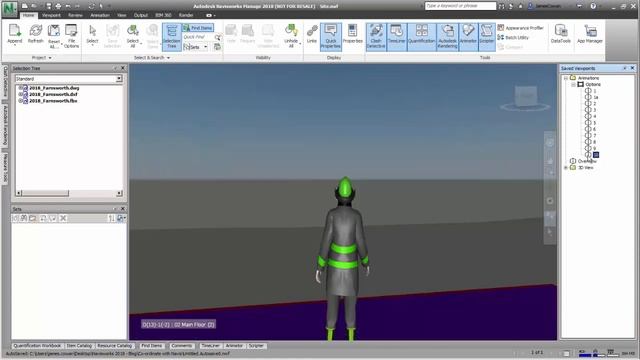Image resolution: width=640 pixels, height=360 pixels.
Task: Toggle the Autodesk Rendering tool
Action: [x=447, y=37]
